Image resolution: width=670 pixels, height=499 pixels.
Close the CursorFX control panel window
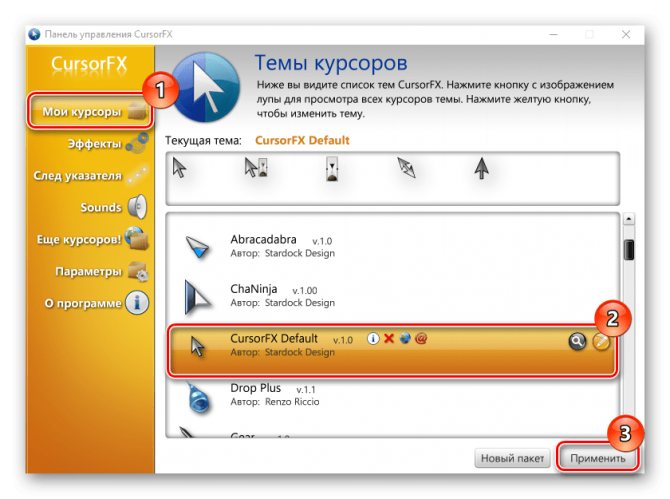pos(626,35)
